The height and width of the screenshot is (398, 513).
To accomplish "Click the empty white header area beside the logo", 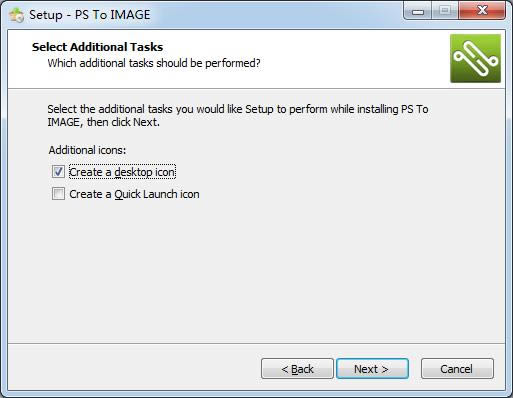I will pos(353,58).
